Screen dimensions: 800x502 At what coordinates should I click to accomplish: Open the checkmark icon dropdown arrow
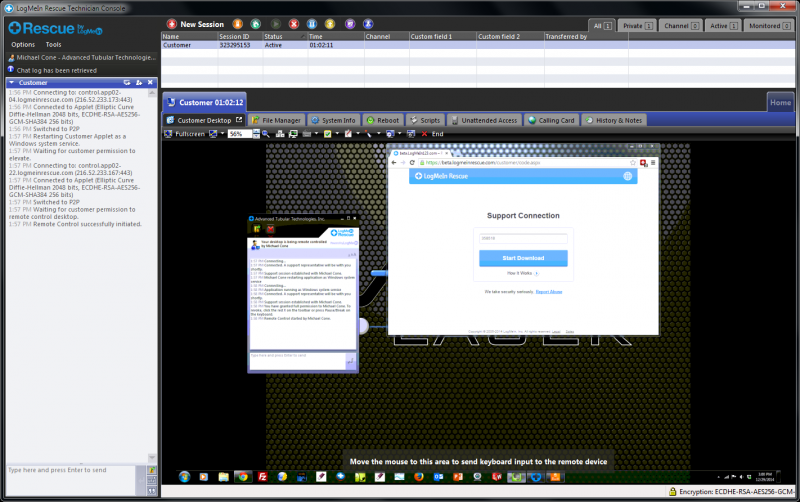[337, 134]
